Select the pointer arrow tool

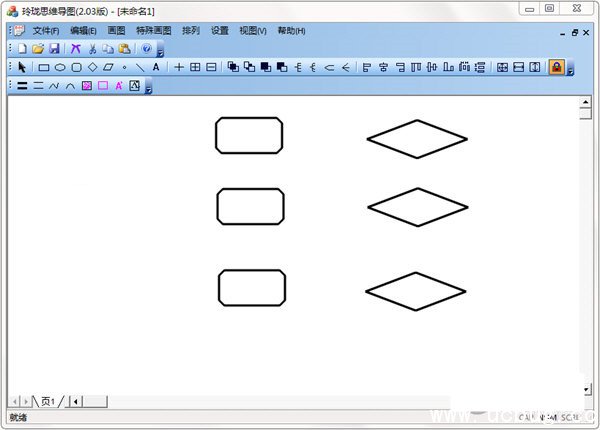(x=22, y=68)
